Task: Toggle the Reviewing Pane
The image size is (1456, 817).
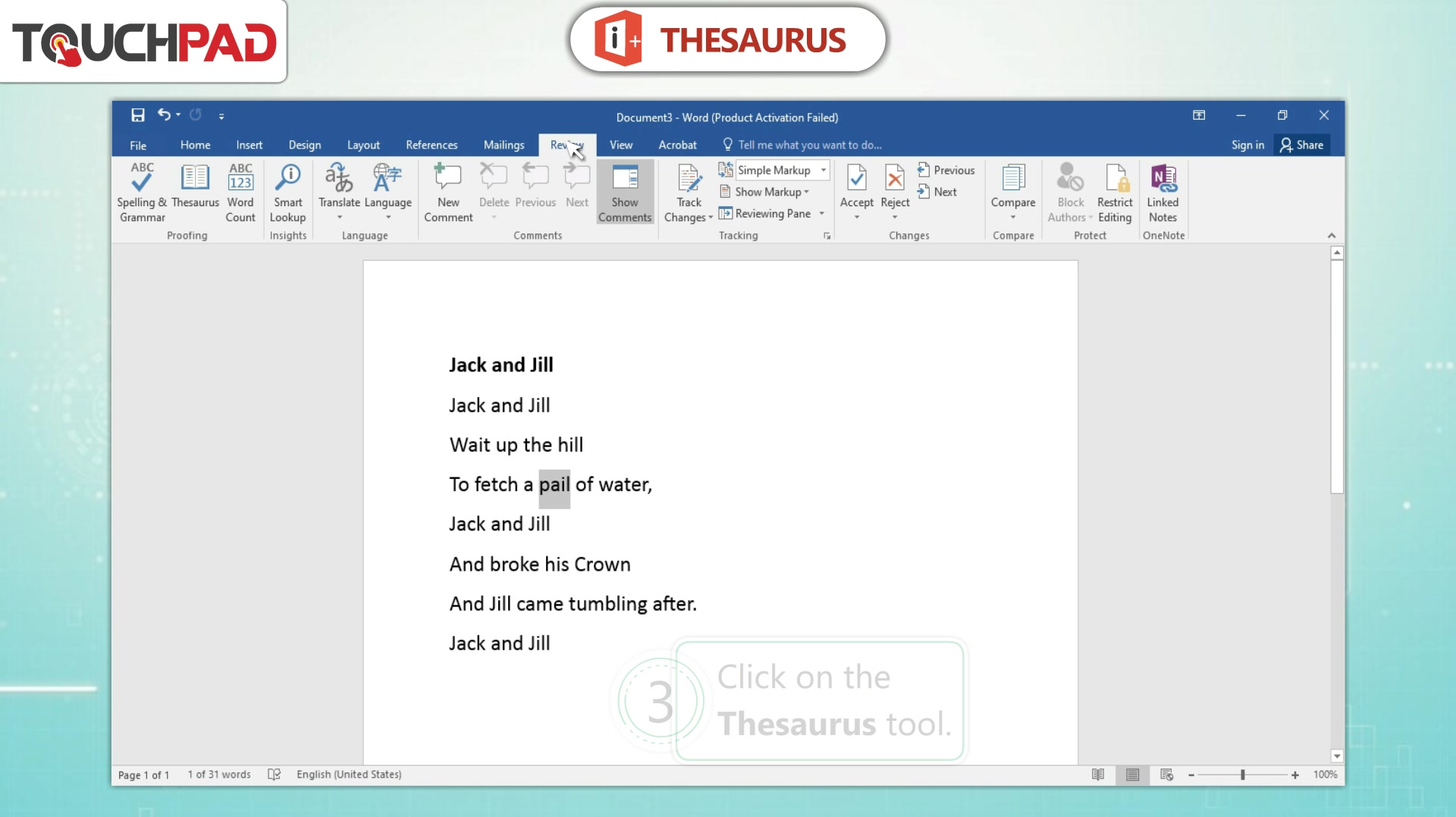Action: tap(765, 214)
